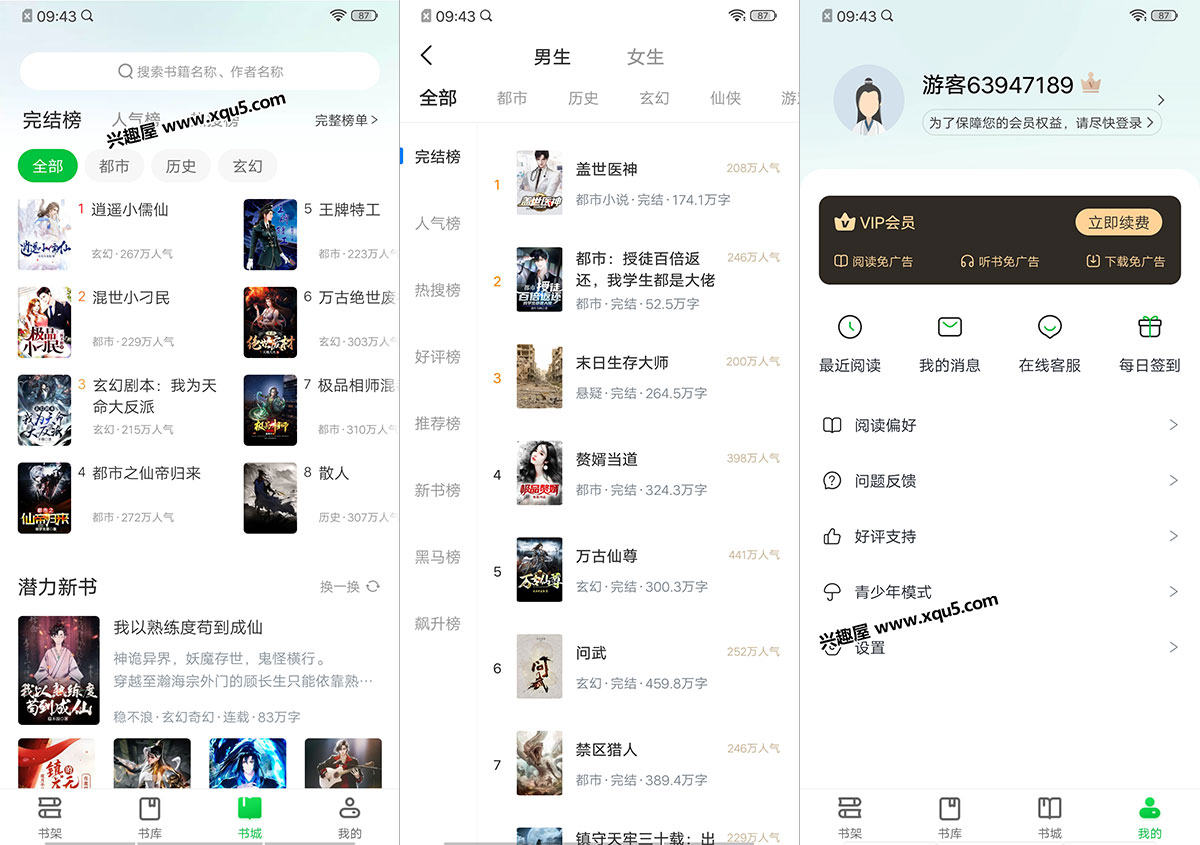Open 赘婿当道 book cover in ranking
This screenshot has height=845, width=1200.
point(539,473)
